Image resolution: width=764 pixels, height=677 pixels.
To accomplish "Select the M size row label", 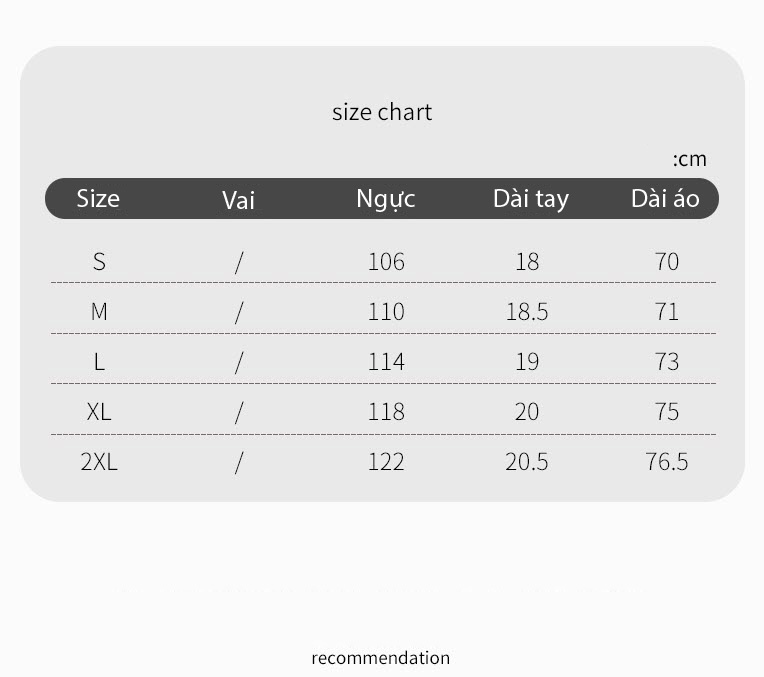I will tap(99, 311).
